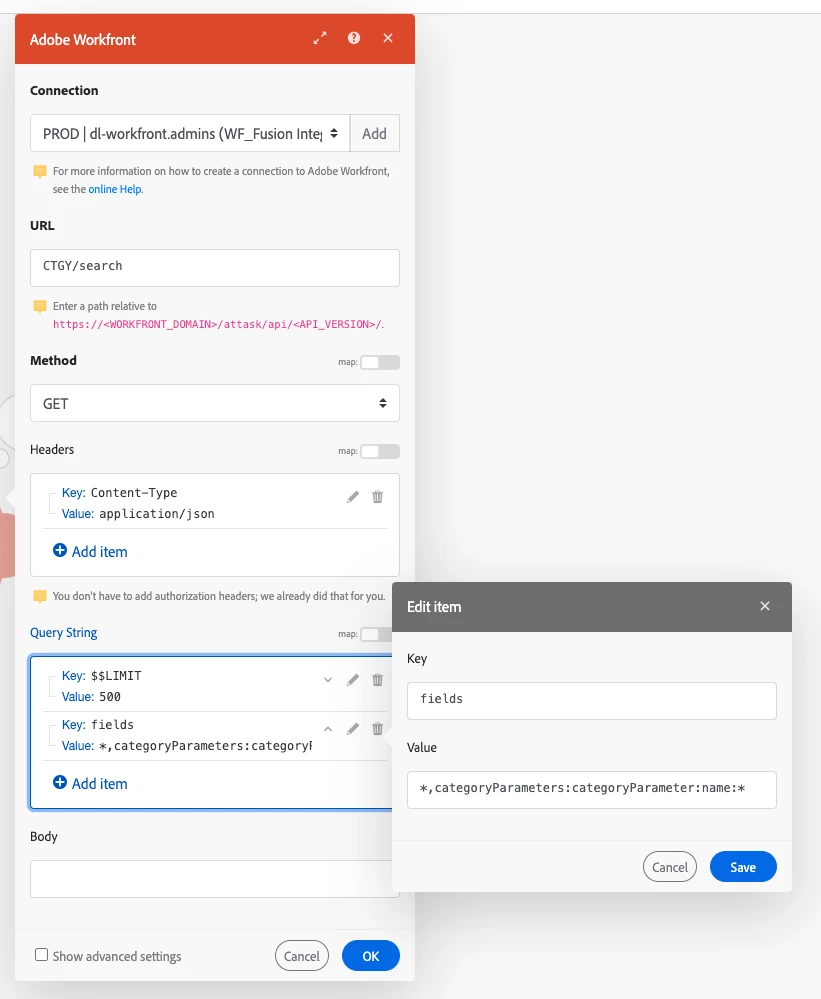Cancel the Adobe Workfront panel
The height and width of the screenshot is (999, 821).
tap(302, 956)
